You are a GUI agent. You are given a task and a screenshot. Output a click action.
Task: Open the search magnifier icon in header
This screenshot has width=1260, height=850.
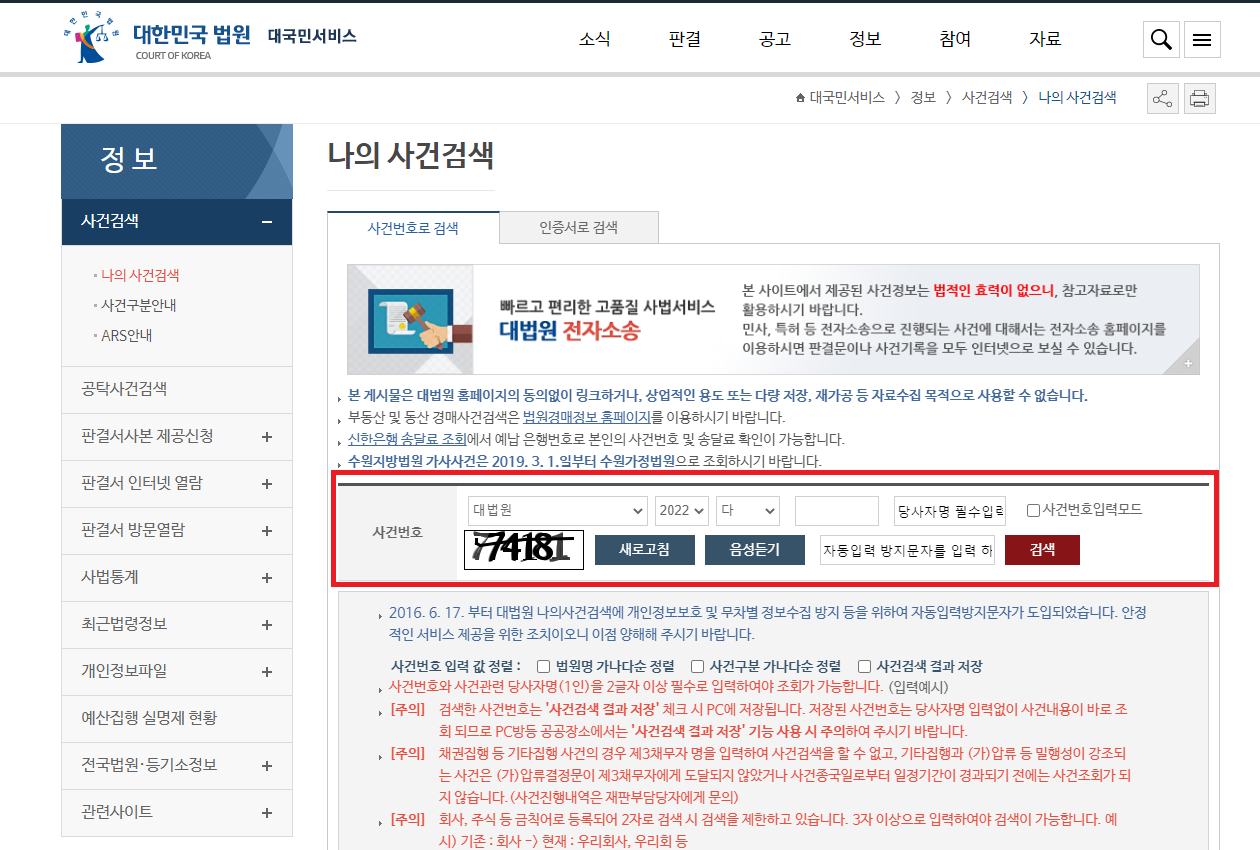click(1161, 40)
